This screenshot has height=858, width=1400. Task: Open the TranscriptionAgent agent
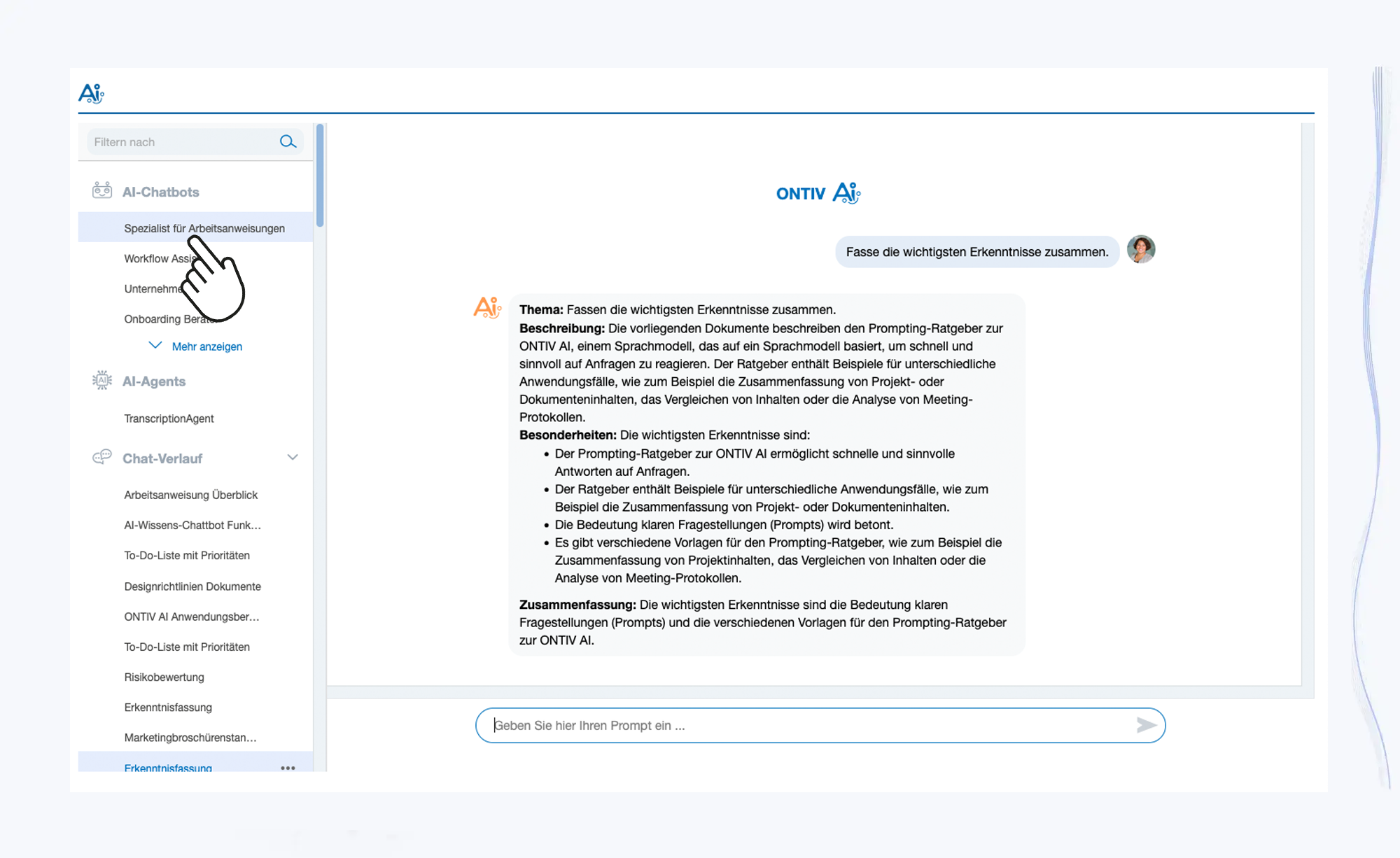[x=169, y=419]
